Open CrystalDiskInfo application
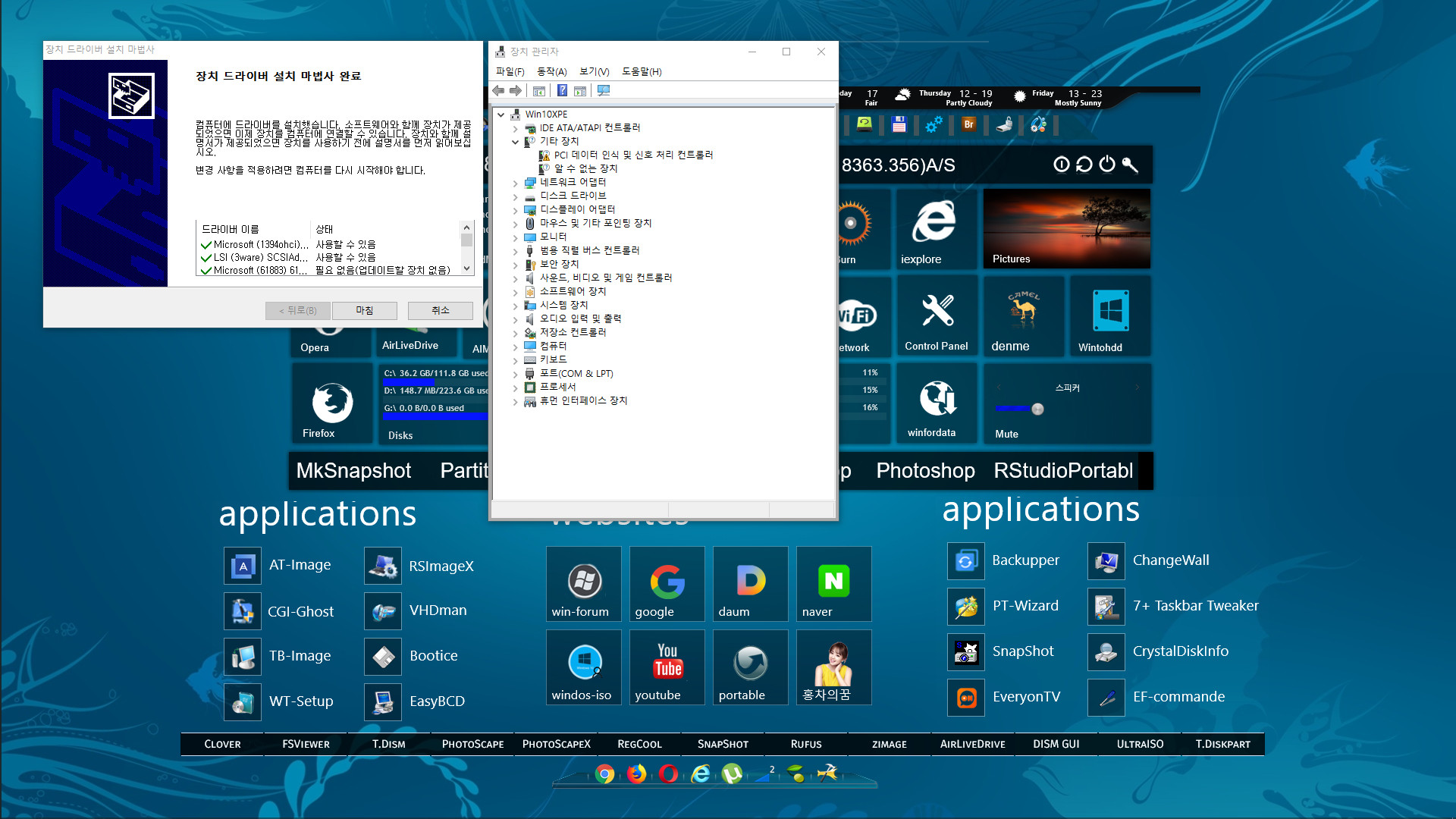 pos(1159,652)
